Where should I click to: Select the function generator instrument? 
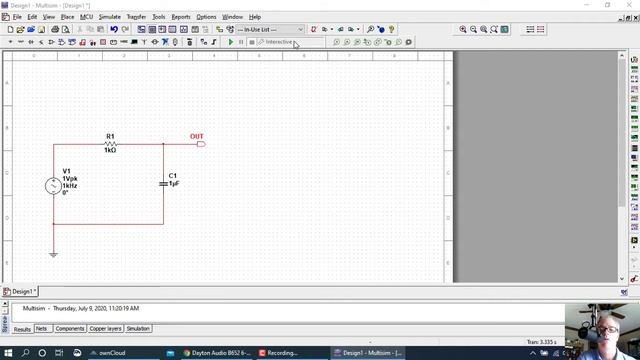point(634,69)
